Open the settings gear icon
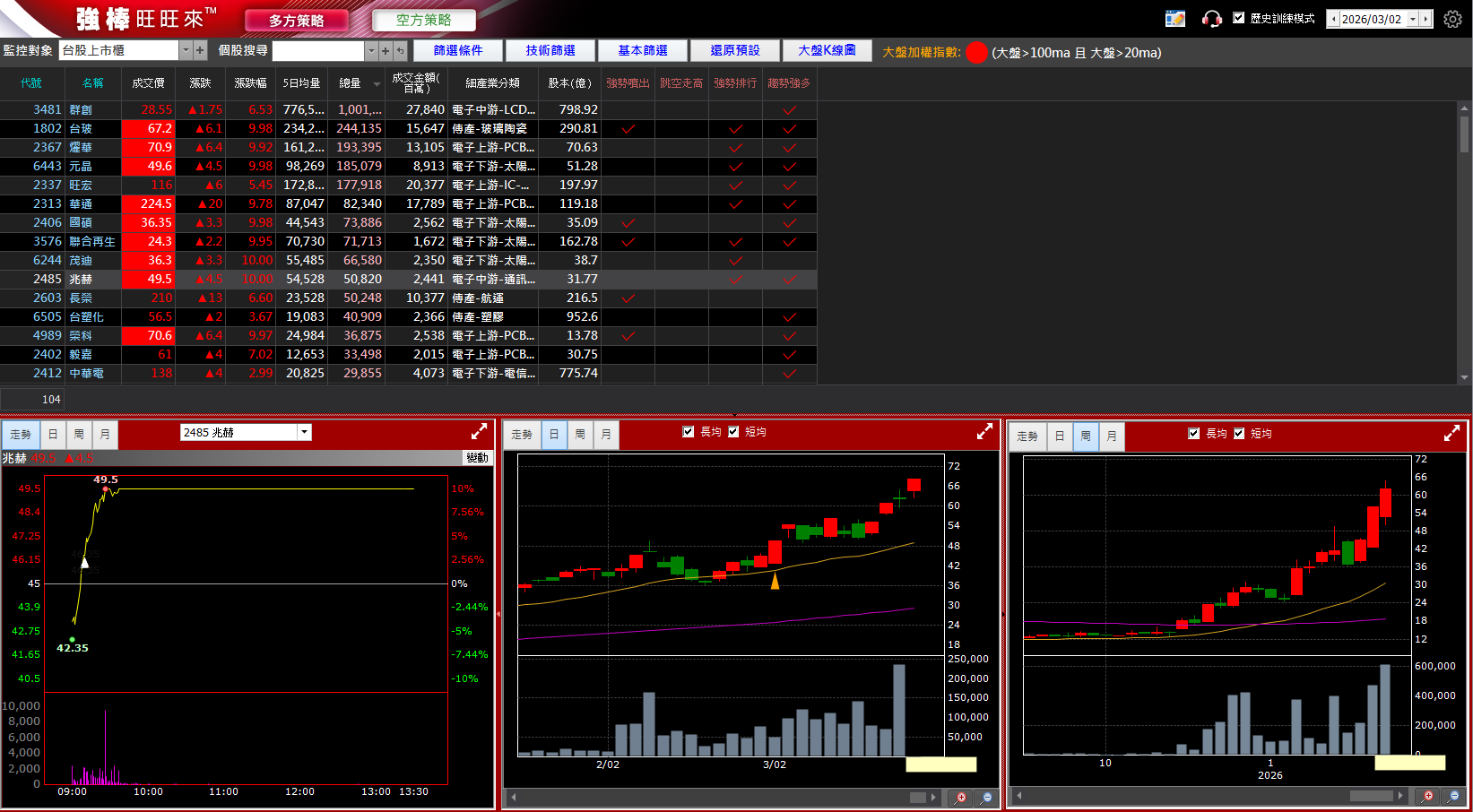This screenshot has width=1473, height=812. pos(1452,19)
